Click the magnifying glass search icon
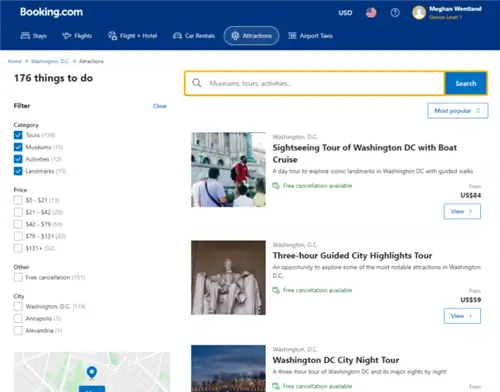 (197, 83)
